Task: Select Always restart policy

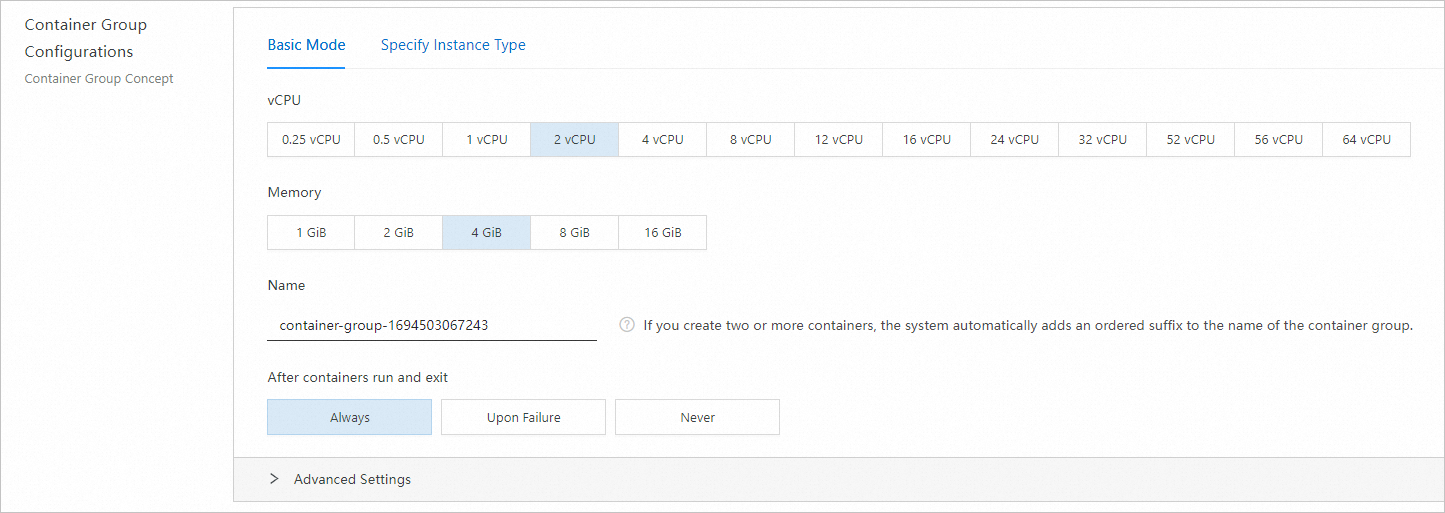Action: pyautogui.click(x=350, y=417)
